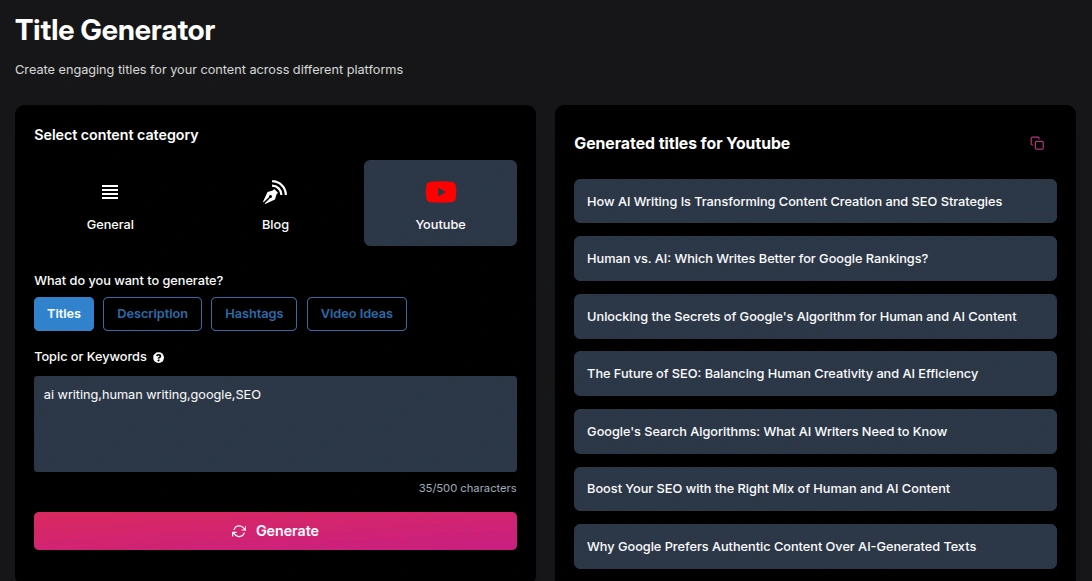
Task: Click the title about Boosting SEO with mixed content
Action: tap(815, 488)
